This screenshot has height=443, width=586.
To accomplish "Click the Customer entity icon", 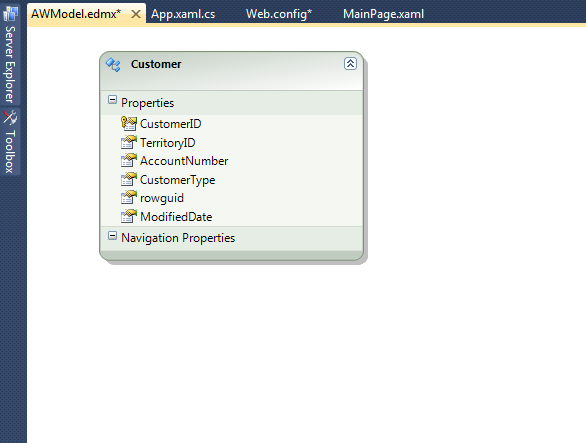I will point(113,65).
